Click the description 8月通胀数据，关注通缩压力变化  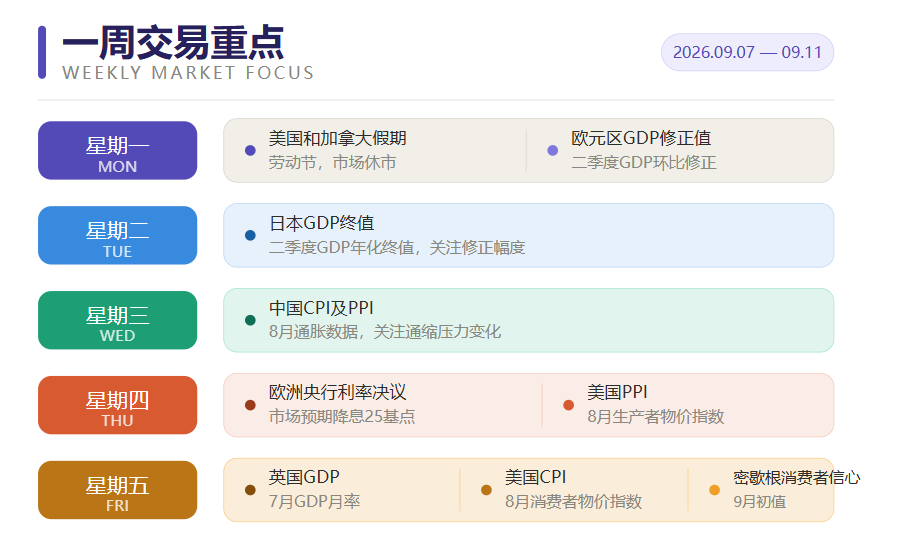385,332
